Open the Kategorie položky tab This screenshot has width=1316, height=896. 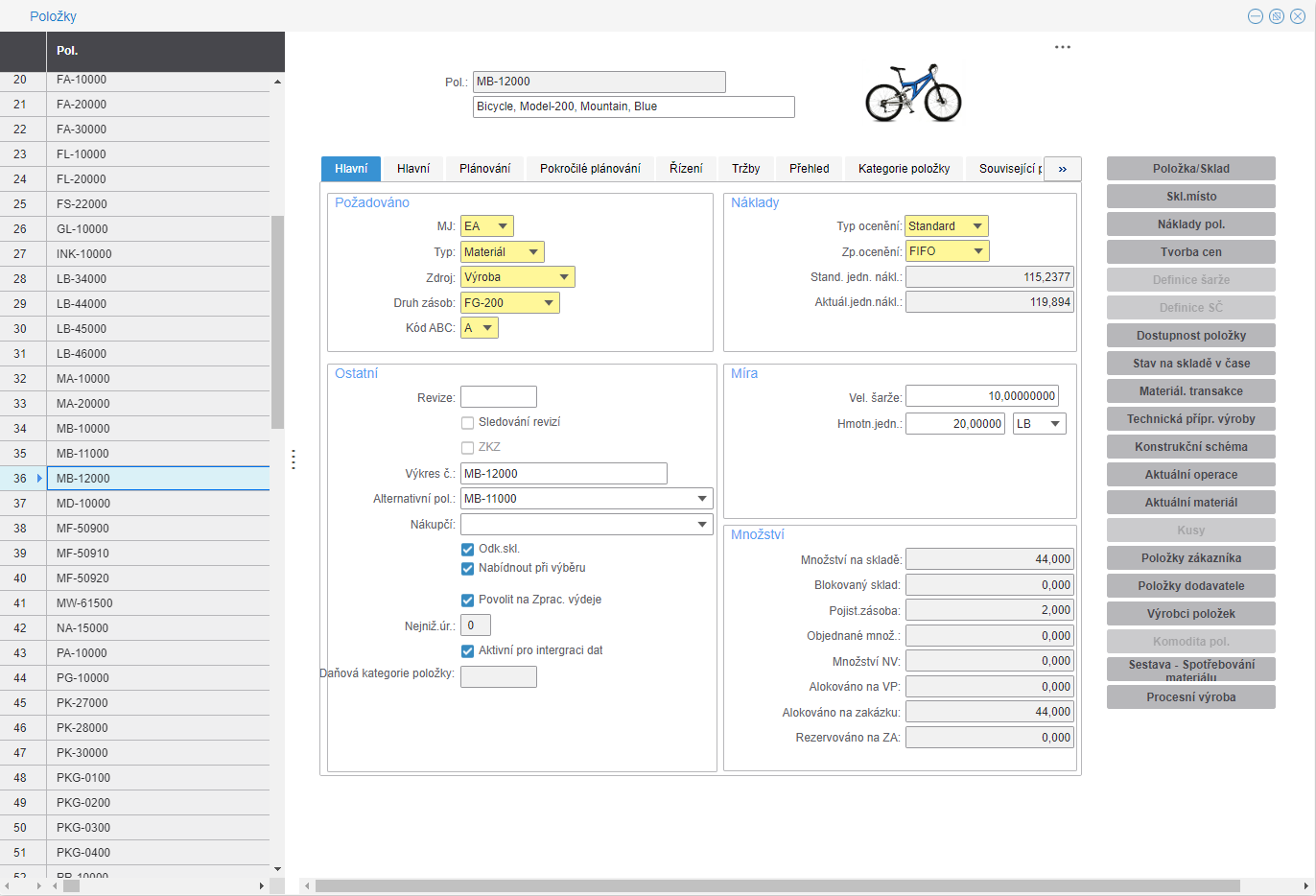coord(904,169)
